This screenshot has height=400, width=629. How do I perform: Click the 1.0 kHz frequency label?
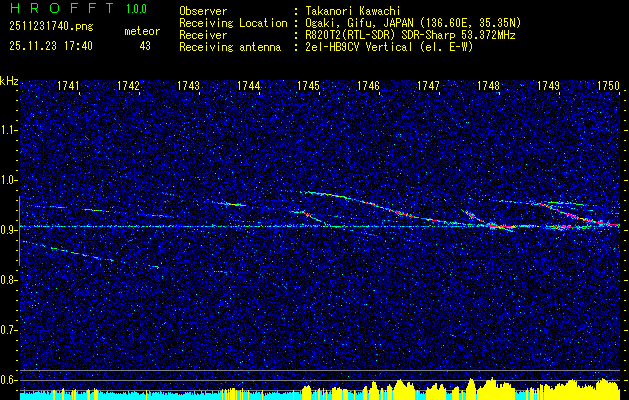pos(8,180)
